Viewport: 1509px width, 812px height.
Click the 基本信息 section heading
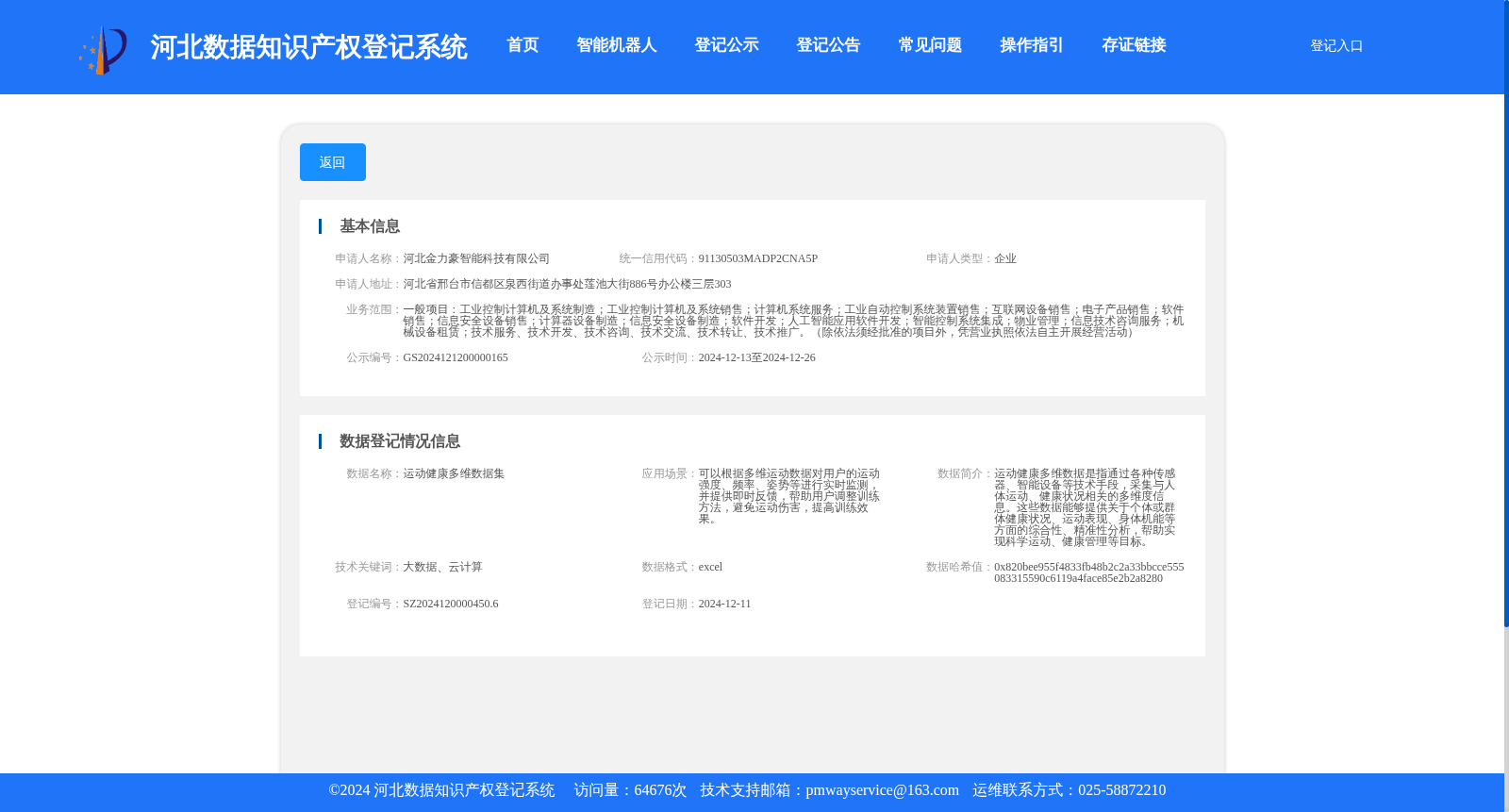click(x=370, y=226)
